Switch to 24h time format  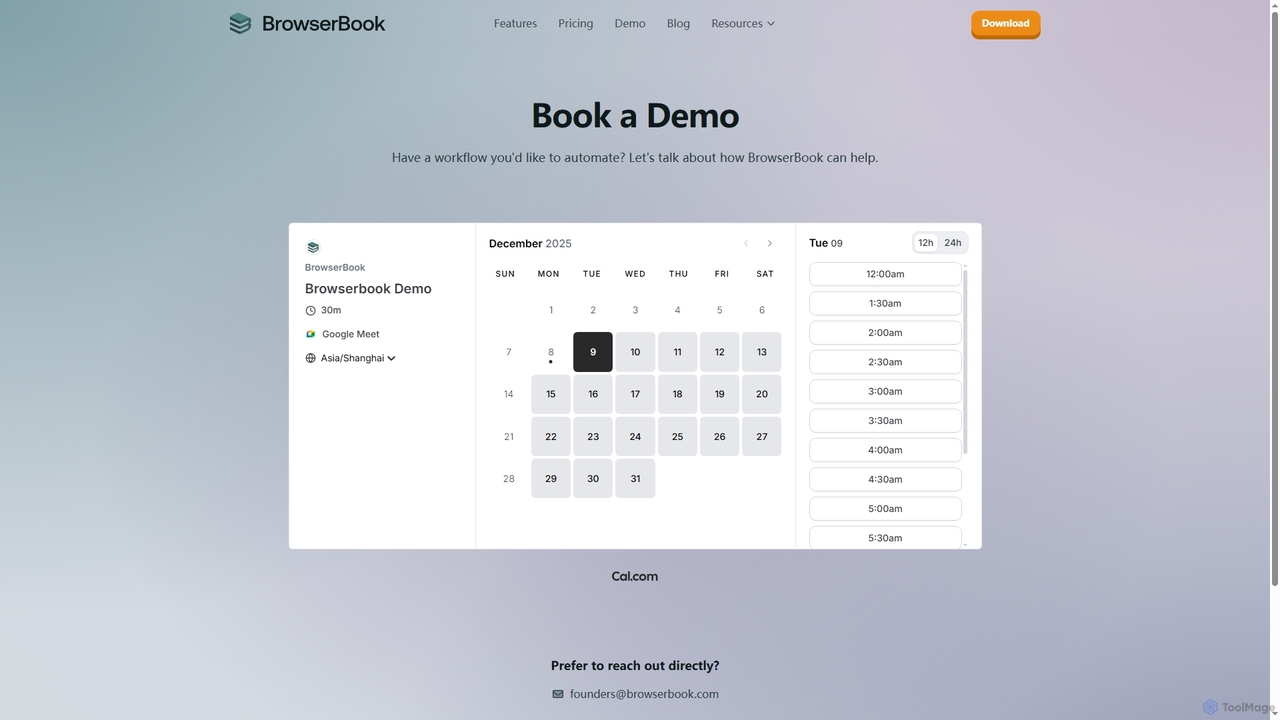[x=953, y=243]
